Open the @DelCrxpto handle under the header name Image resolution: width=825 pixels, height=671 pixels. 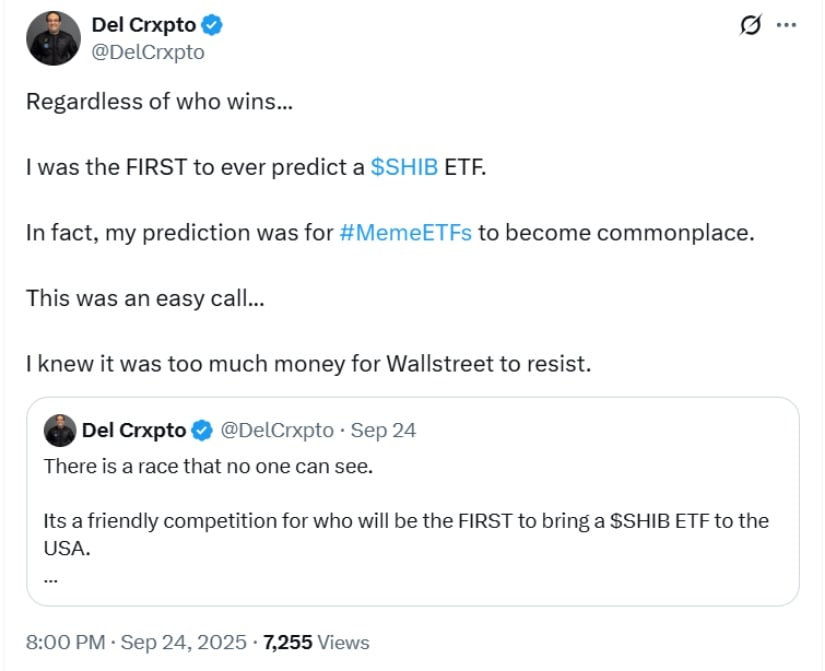[x=148, y=52]
